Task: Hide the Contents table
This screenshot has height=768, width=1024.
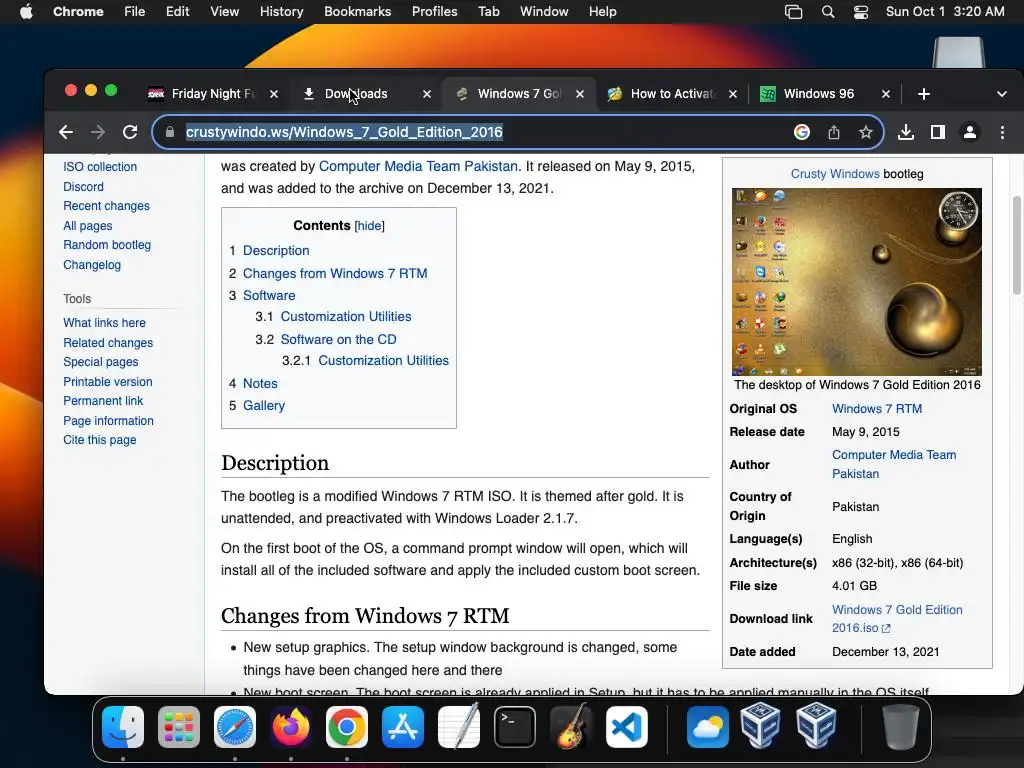Action: point(370,226)
